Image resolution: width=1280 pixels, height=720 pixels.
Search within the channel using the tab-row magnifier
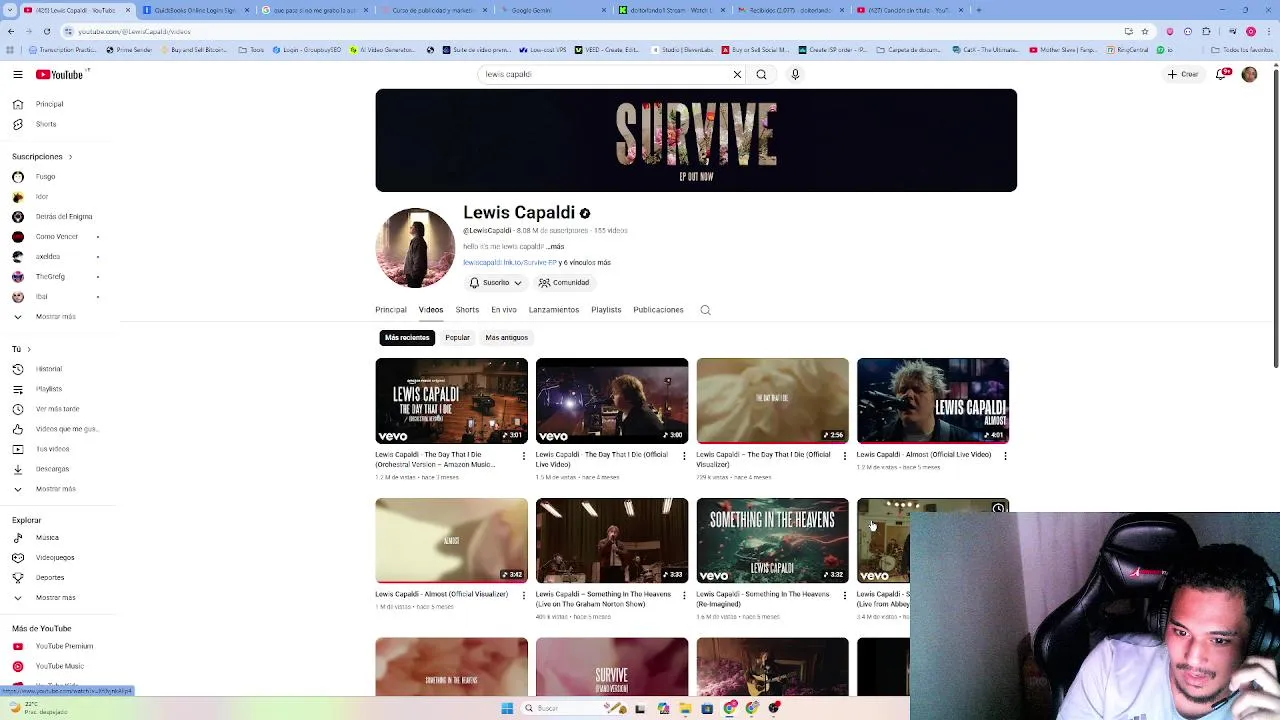tap(705, 310)
